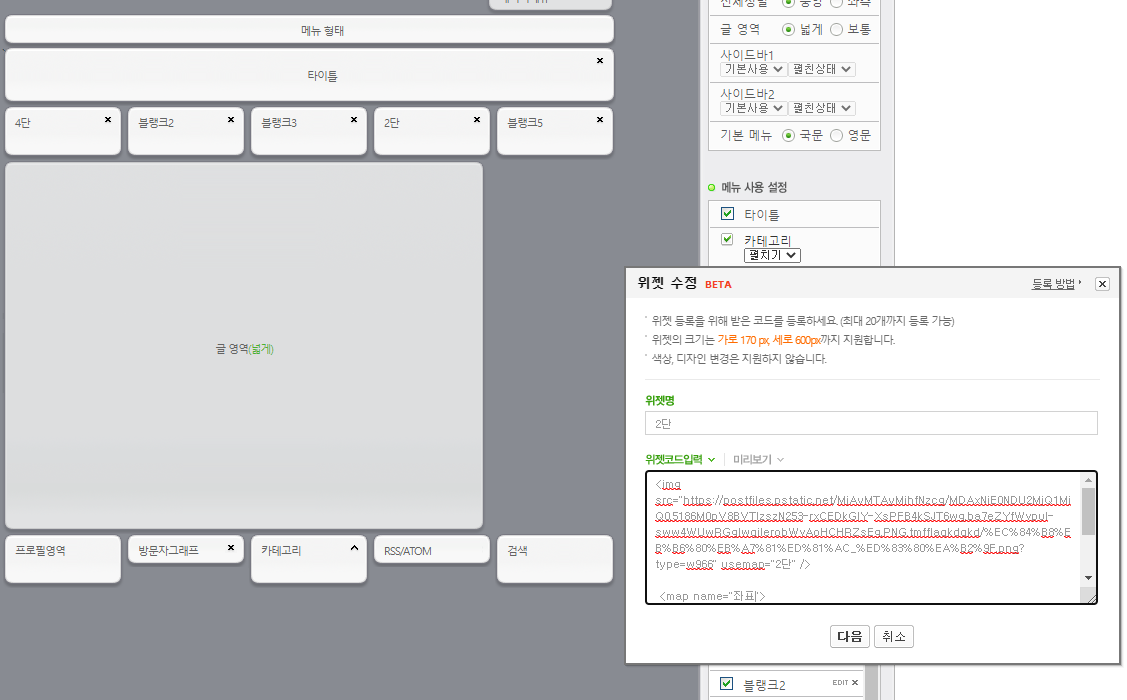Click the 취소 button
This screenshot has height=700, width=1127.
pyautogui.click(x=893, y=637)
